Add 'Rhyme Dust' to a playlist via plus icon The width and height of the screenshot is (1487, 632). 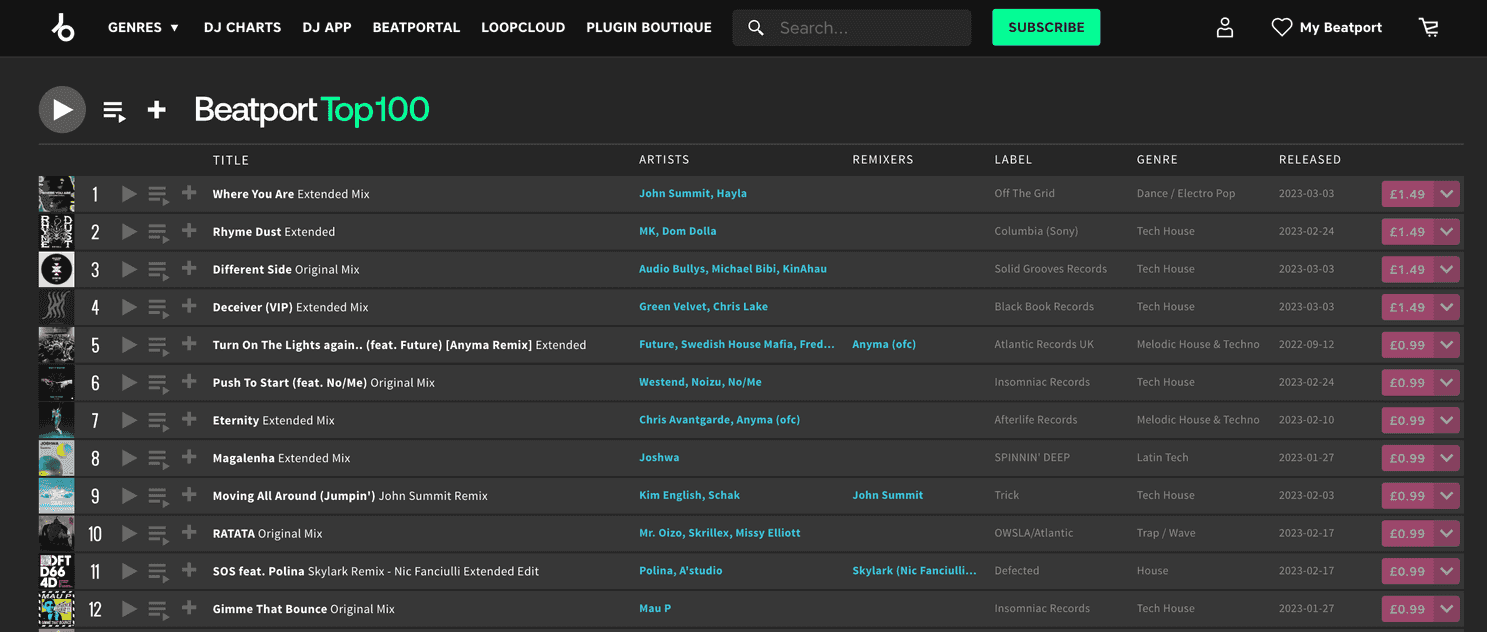[x=188, y=231]
